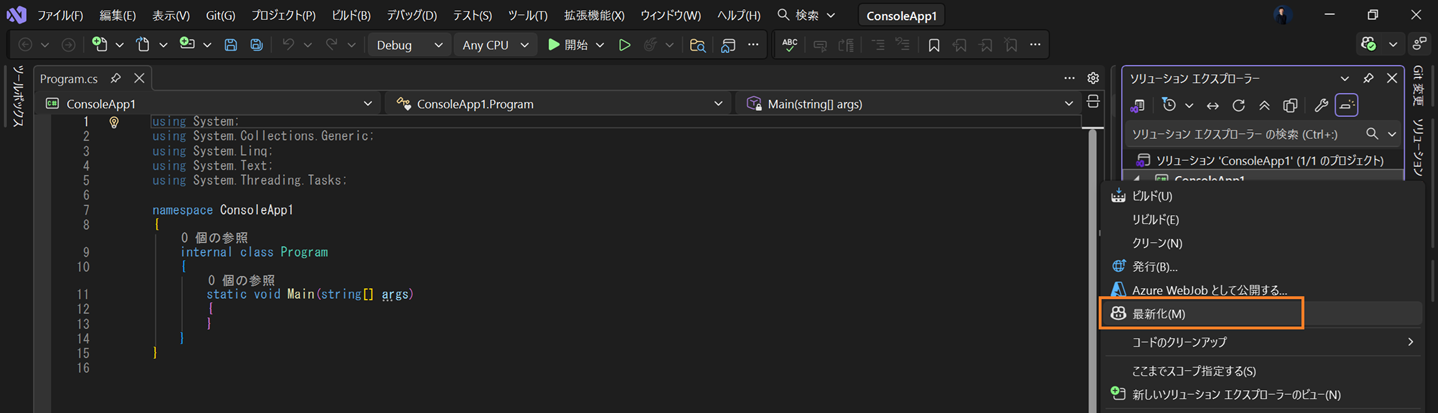Screen dimensions: 1438x413
Task: Toggle auto-hide pin on Solution Explorer
Action: click(1368, 78)
